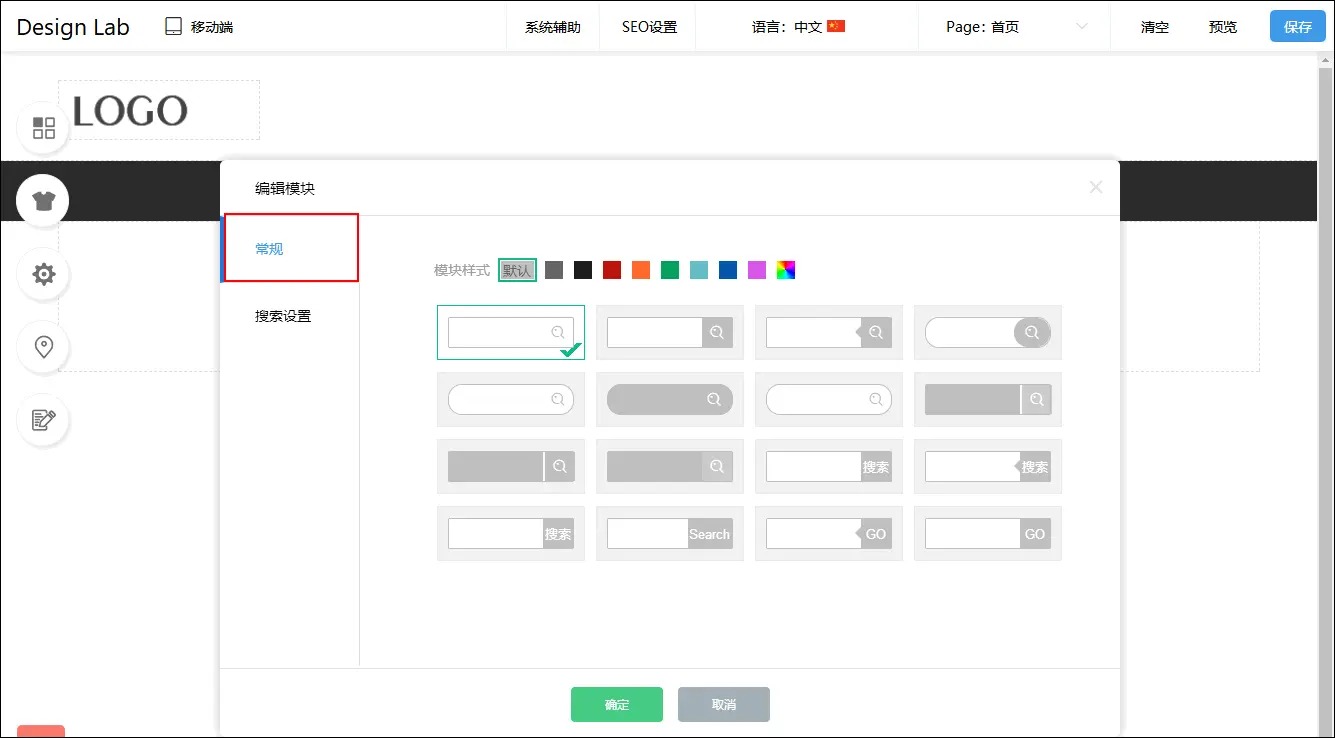The image size is (1335, 738).
Task: Choose the red module style swatch
Action: [x=612, y=270]
